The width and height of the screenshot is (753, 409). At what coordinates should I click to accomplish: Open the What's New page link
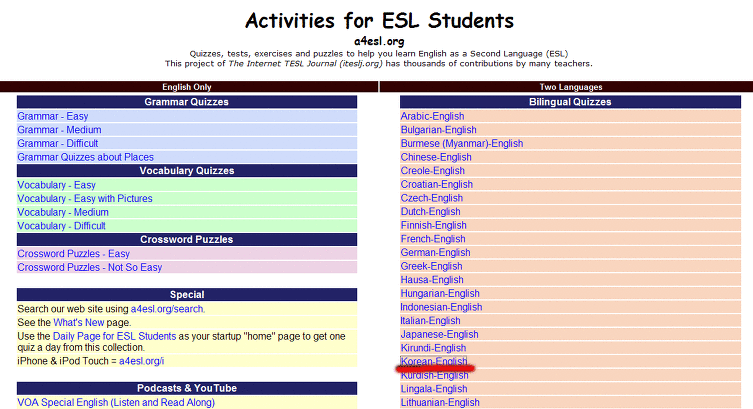pos(79,322)
